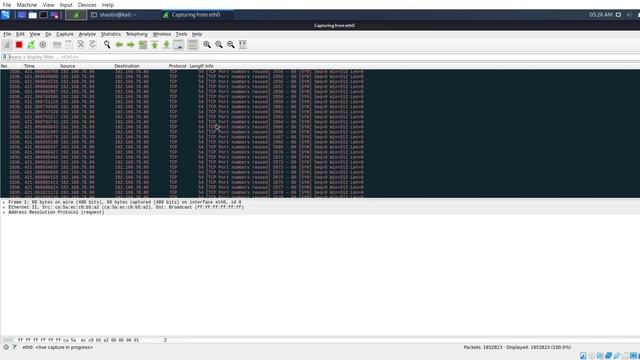
Task: Click the file manager launcher in Kali panel
Action: (32, 15)
